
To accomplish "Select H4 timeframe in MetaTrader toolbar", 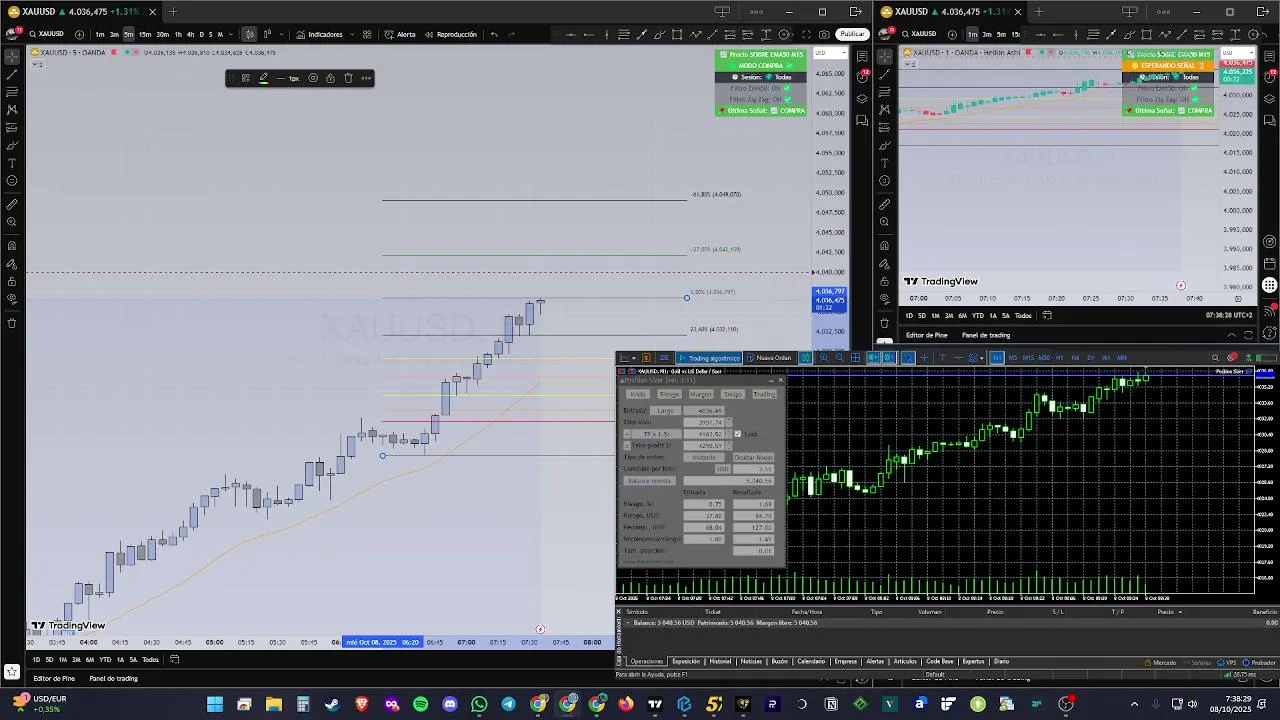I will 1075,358.
